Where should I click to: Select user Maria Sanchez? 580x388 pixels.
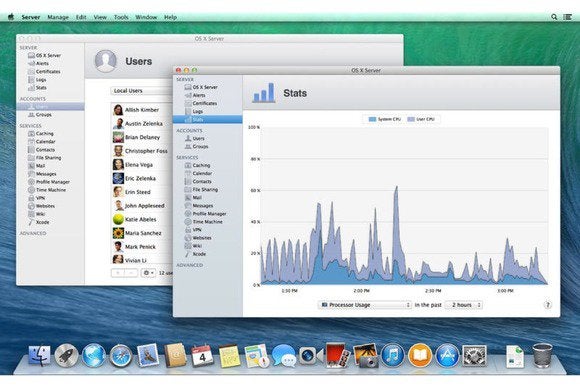(142, 233)
